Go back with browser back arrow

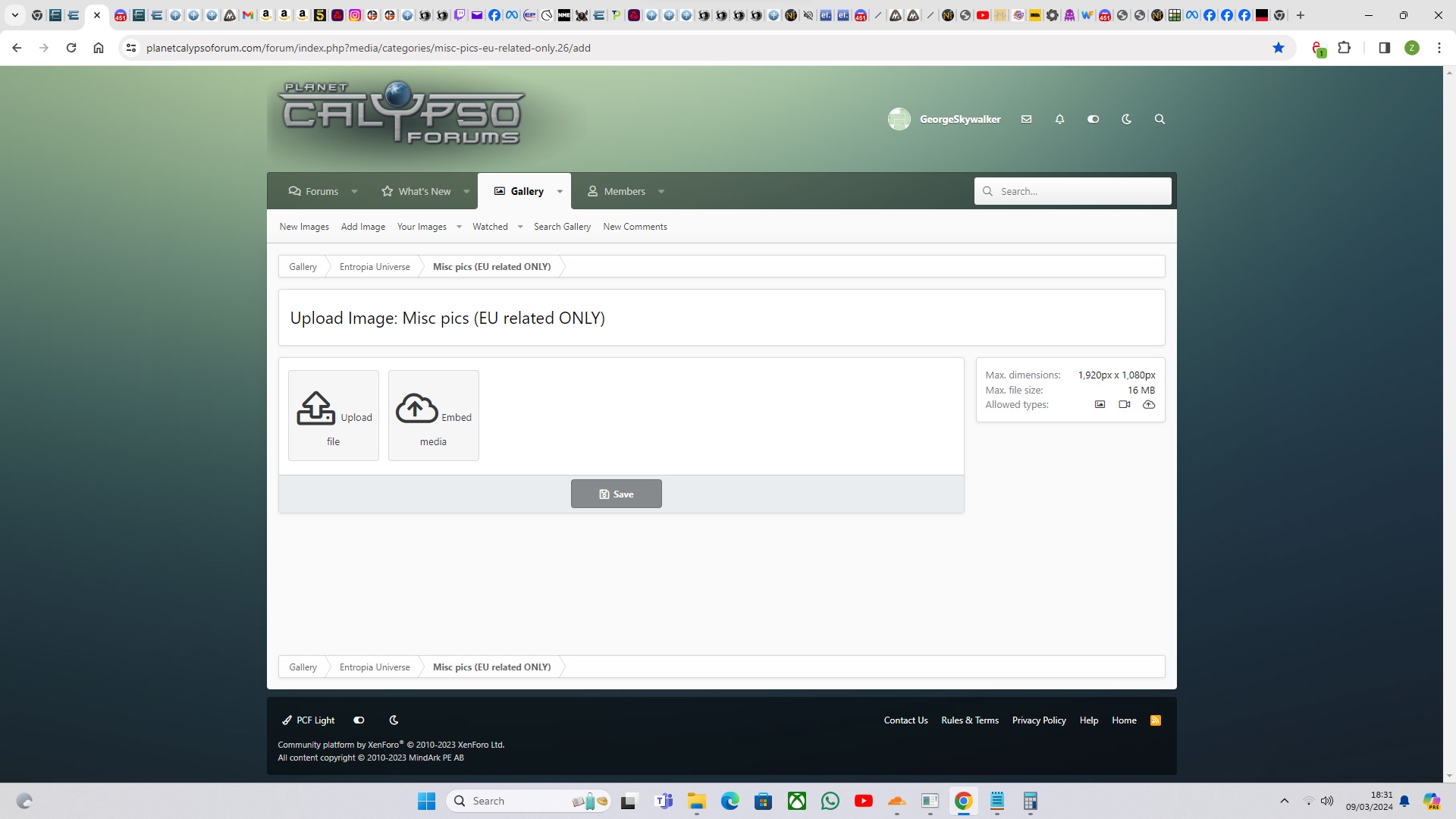pyautogui.click(x=17, y=48)
